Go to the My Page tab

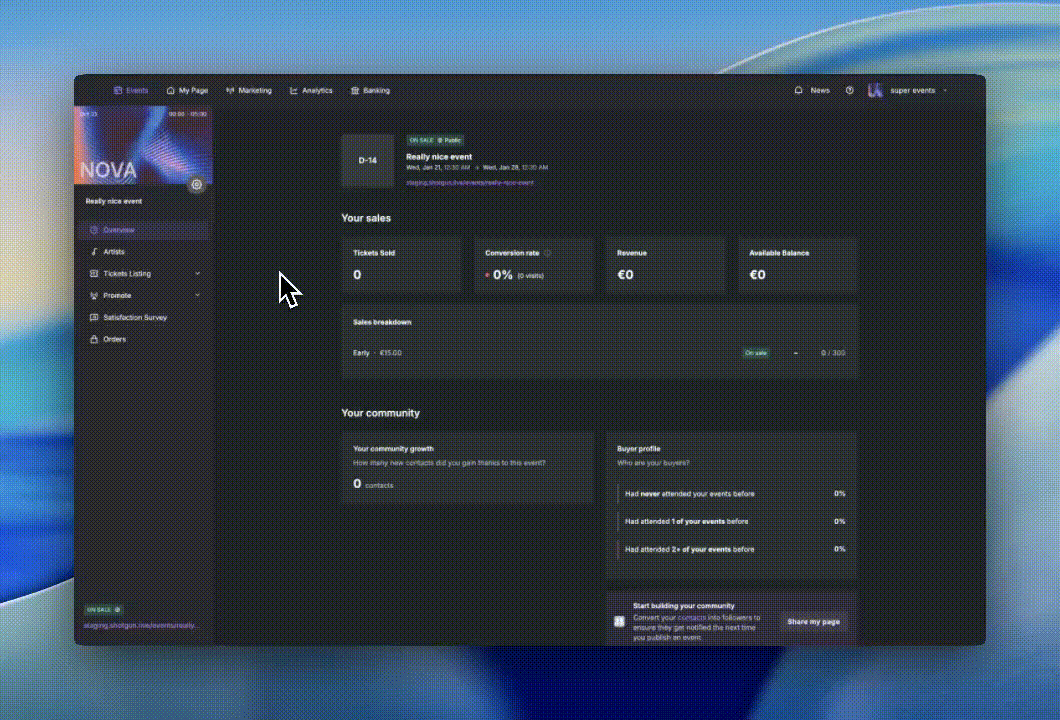point(187,91)
